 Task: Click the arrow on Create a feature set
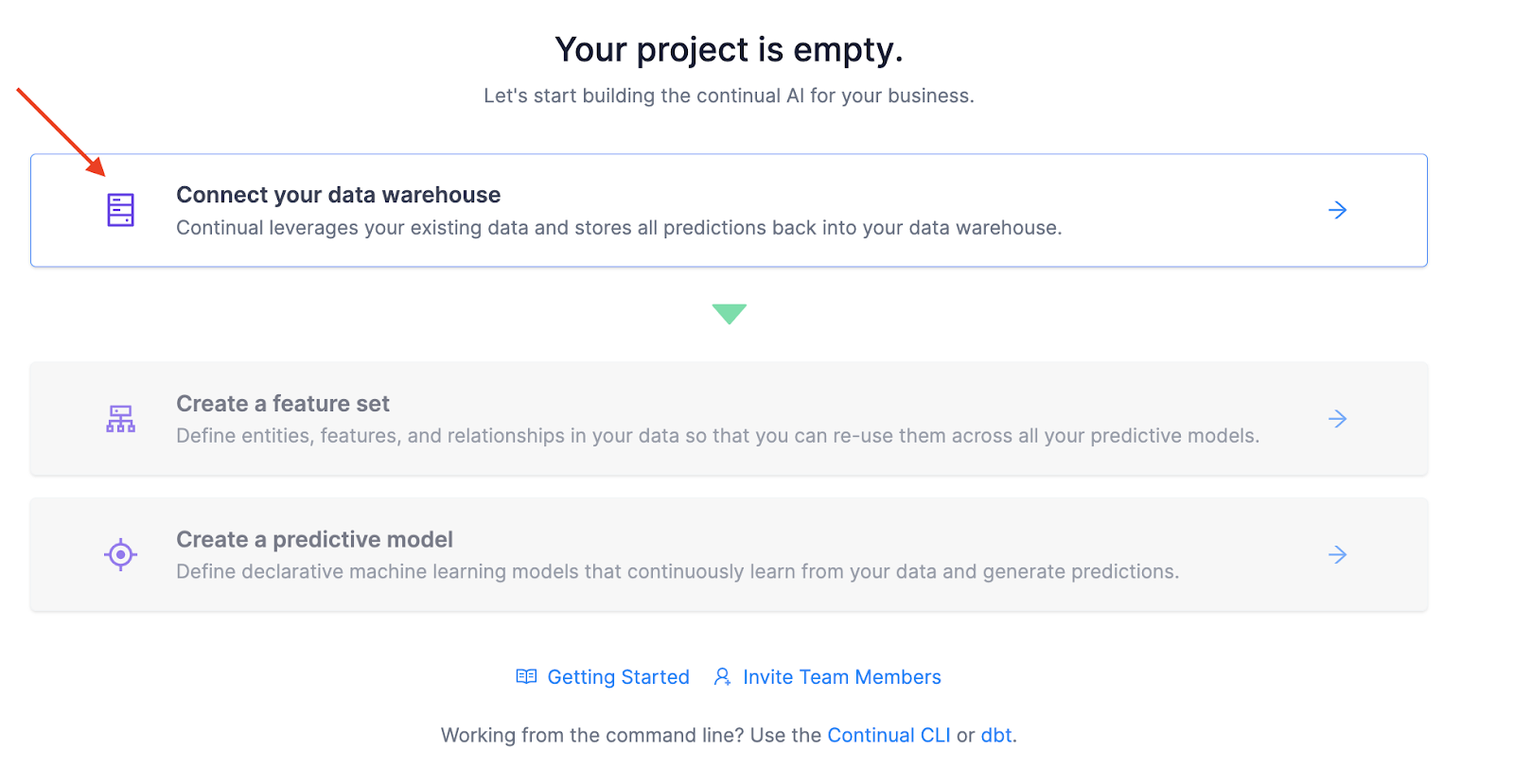[1337, 418]
